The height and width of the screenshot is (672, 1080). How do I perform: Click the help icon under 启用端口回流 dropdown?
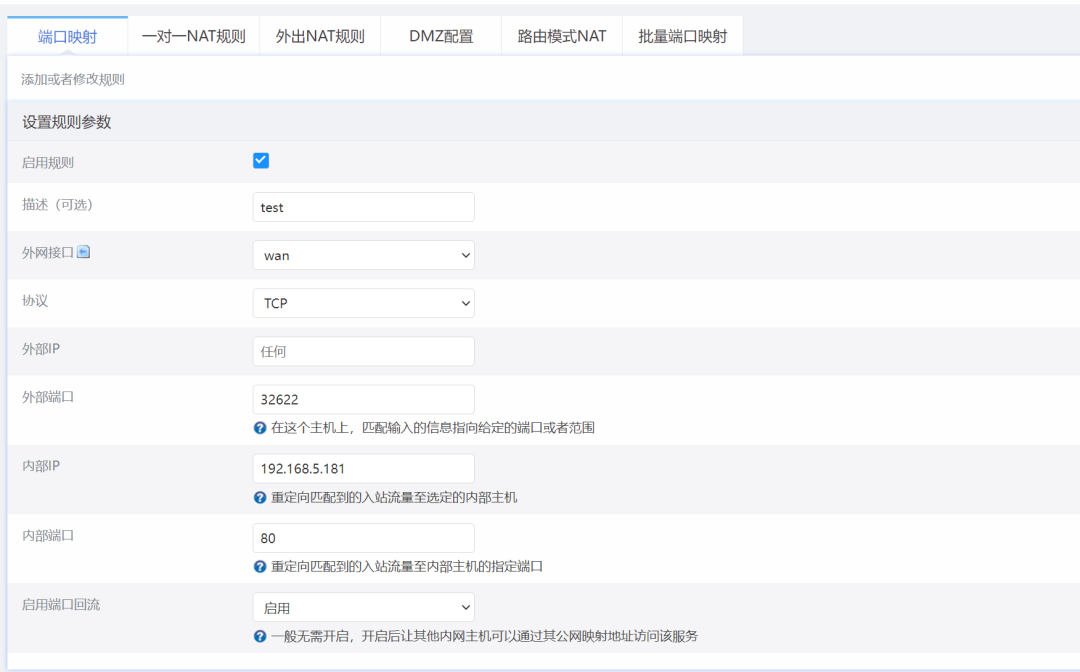(260, 636)
